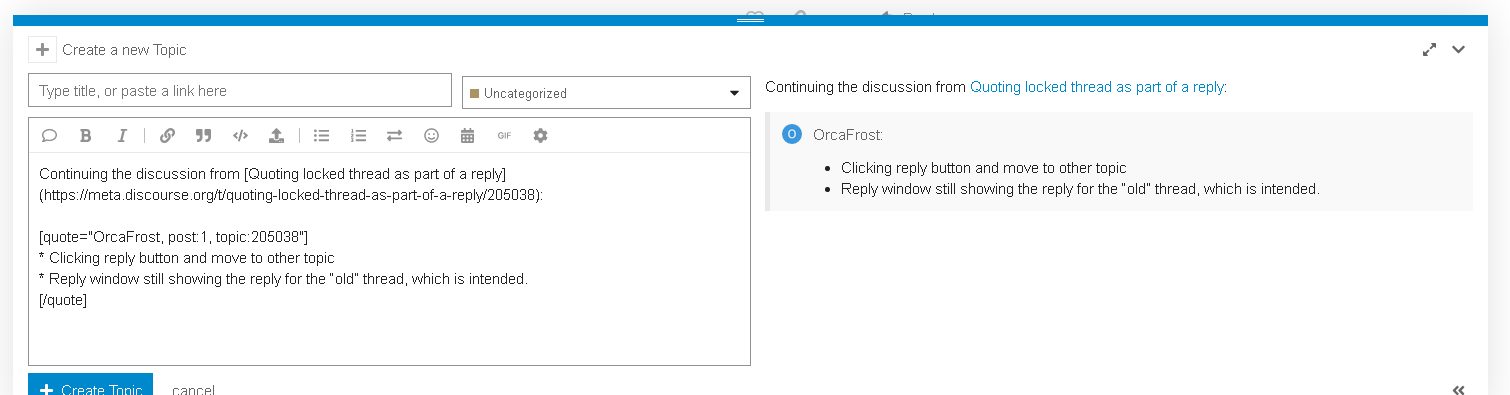Insert a GIF
Image resolution: width=1510 pixels, height=395 pixels.
pos(504,135)
